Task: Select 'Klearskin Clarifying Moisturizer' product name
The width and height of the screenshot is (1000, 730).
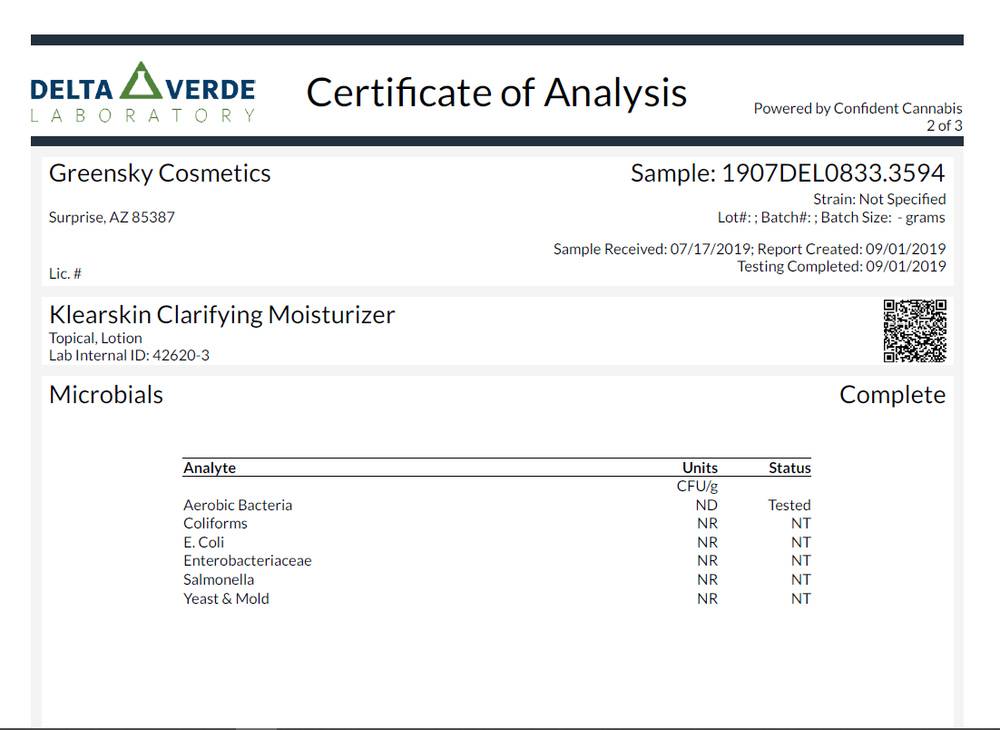Action: 222,315
